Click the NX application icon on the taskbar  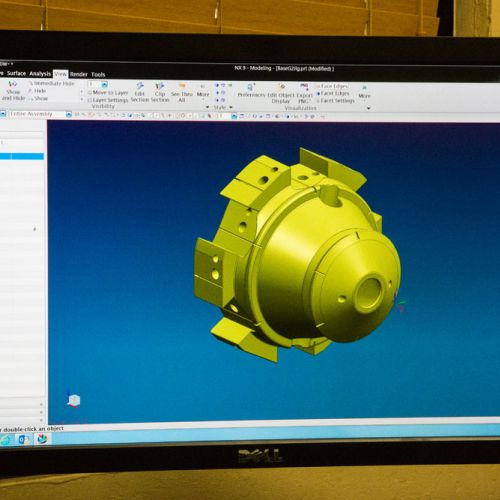click(x=42, y=439)
